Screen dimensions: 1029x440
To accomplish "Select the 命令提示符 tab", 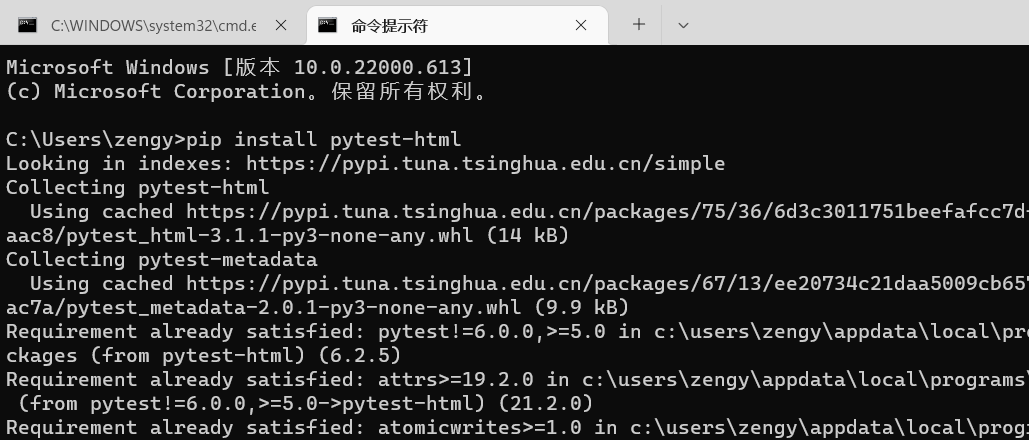I will tap(457, 25).
